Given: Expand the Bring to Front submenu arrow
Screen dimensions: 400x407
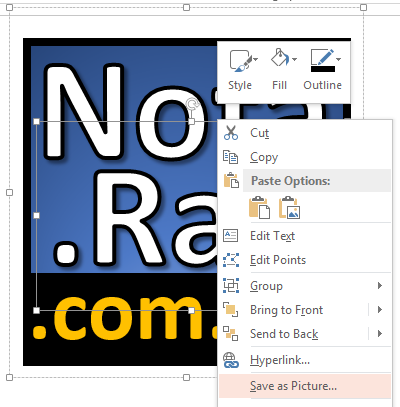Looking at the screenshot, I should pos(380,310).
